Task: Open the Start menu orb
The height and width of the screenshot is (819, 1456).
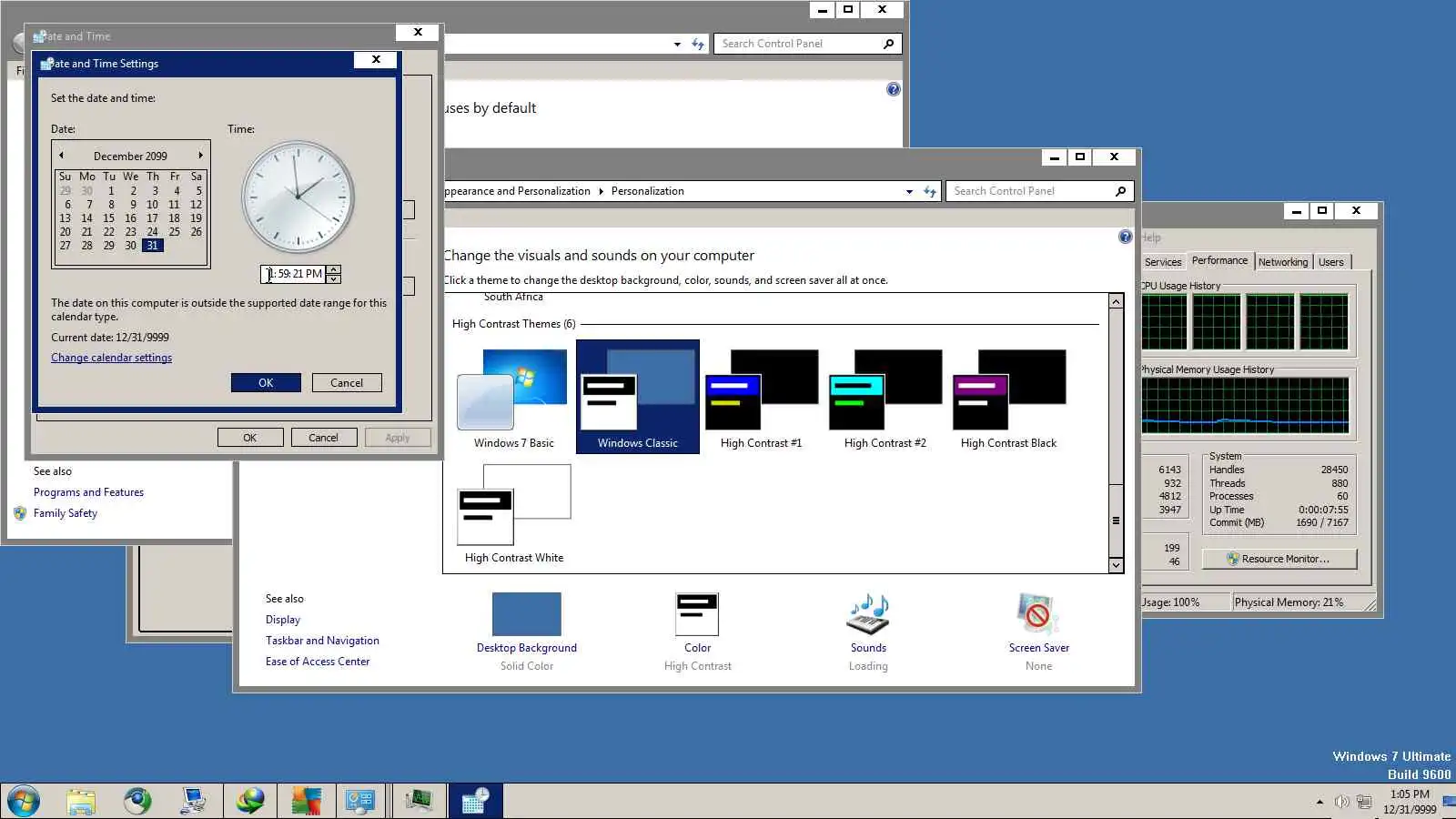Action: point(23,802)
